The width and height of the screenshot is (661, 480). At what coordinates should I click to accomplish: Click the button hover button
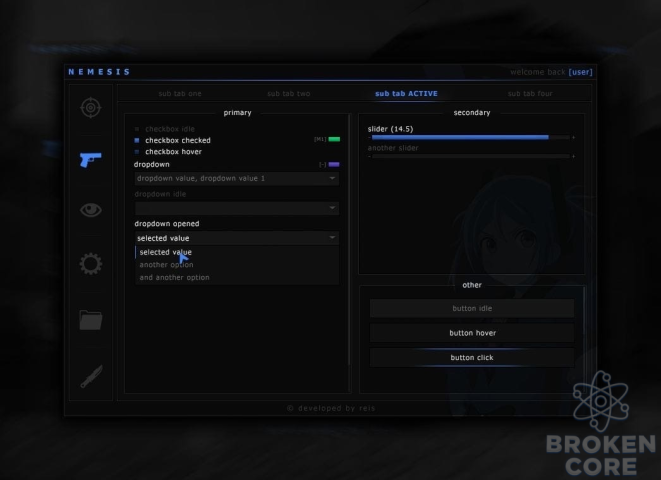(x=472, y=333)
